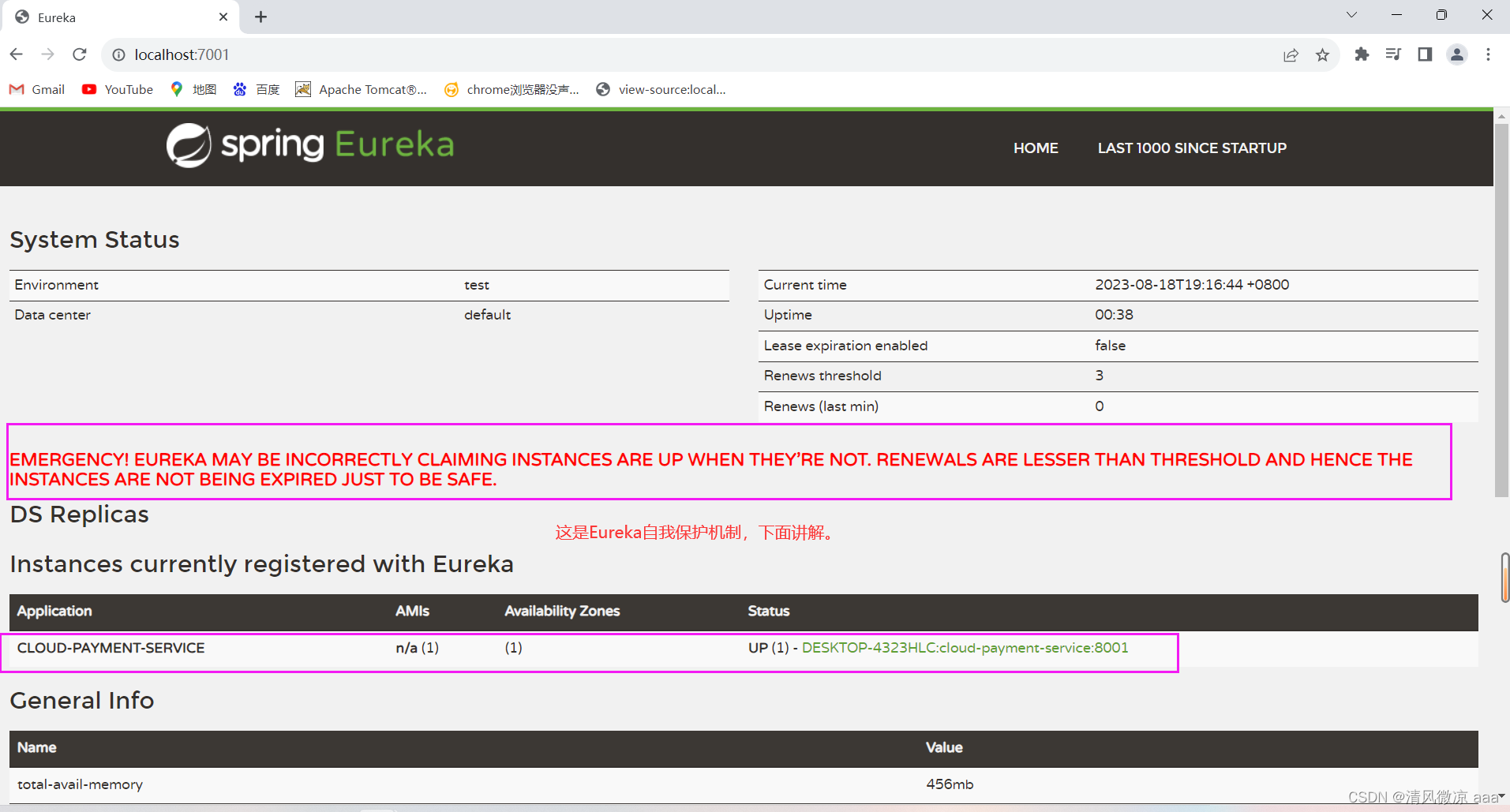The width and height of the screenshot is (1510, 812).
Task: Open a new browser tab
Action: click(261, 17)
